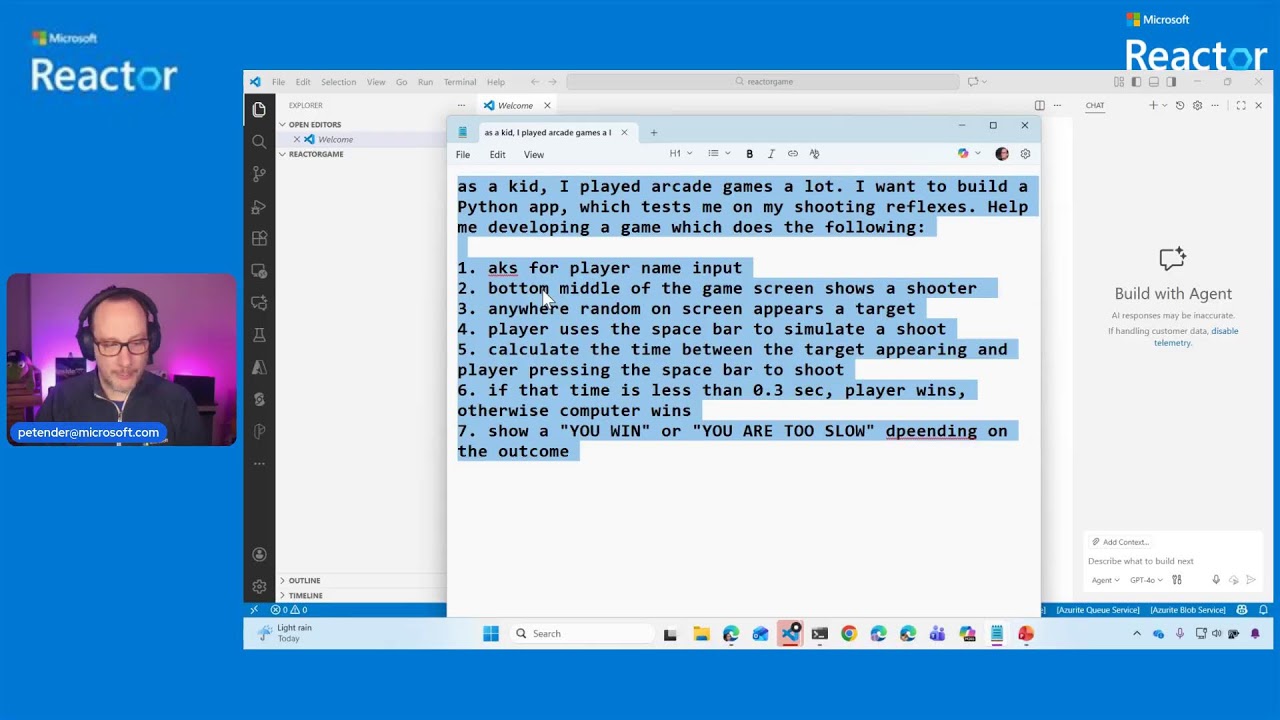Image resolution: width=1280 pixels, height=720 pixels.
Task: Open the Search view in the VS Code activity bar
Action: click(259, 142)
